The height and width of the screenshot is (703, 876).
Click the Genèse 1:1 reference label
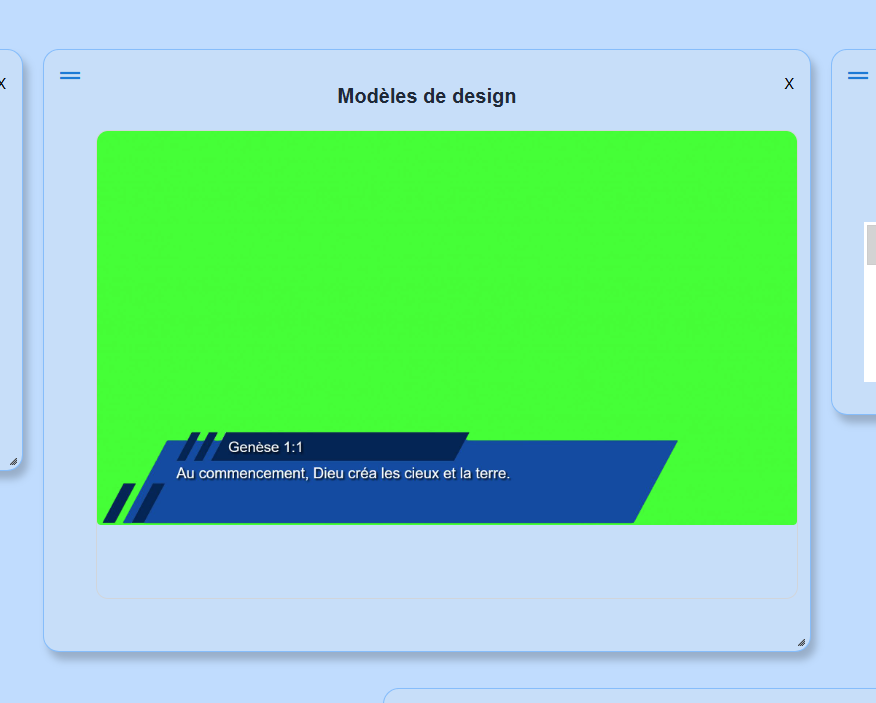click(265, 447)
